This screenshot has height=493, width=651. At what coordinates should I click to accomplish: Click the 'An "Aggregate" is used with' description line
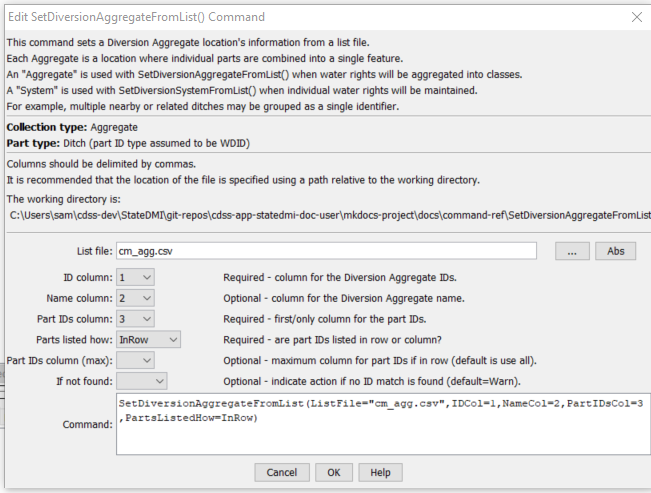tap(264, 74)
